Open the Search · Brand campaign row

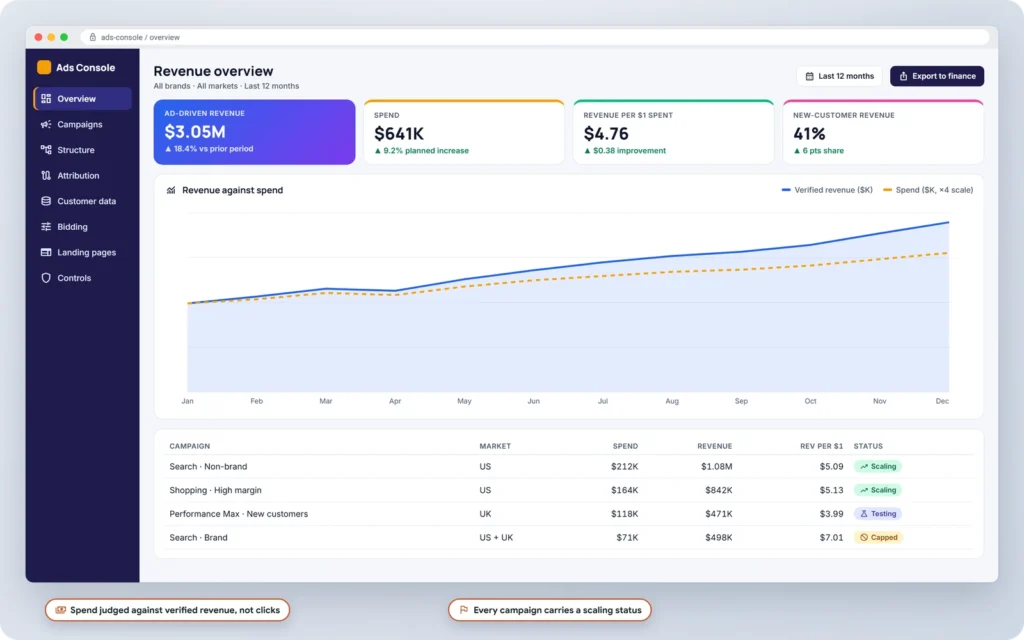pos(568,537)
